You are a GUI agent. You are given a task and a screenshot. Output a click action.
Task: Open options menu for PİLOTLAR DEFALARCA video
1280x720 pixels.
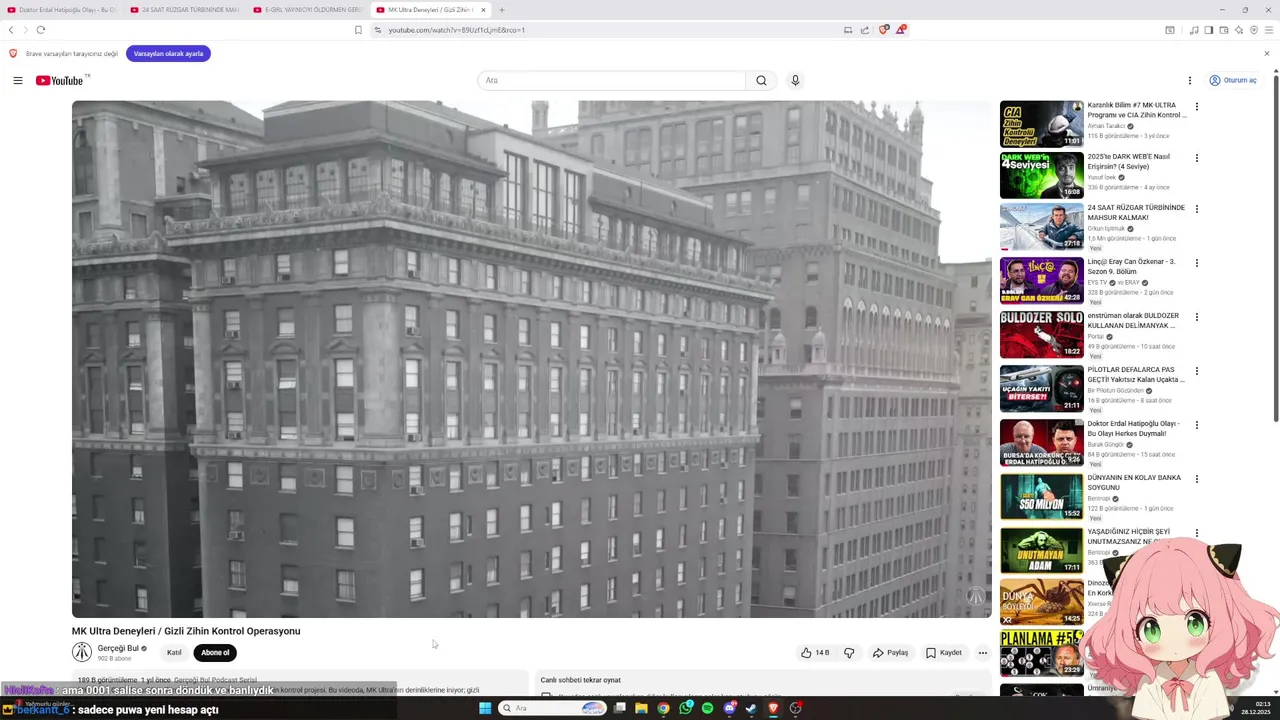(x=1196, y=371)
